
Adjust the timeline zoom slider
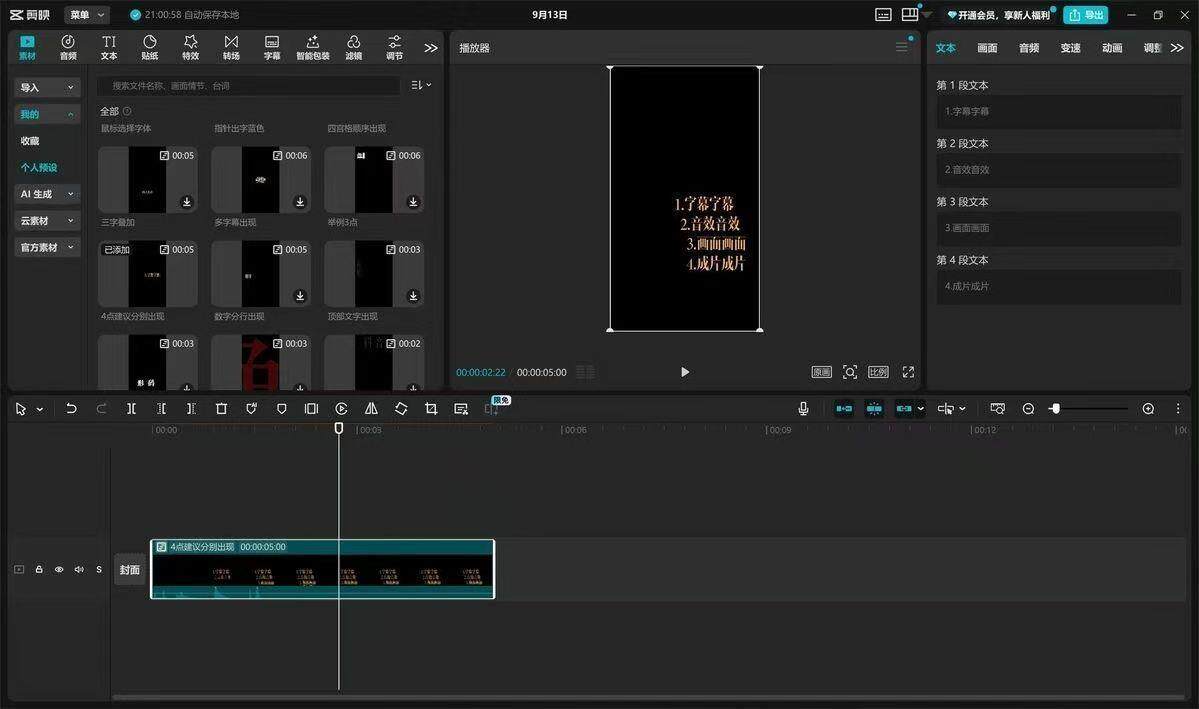(1055, 409)
